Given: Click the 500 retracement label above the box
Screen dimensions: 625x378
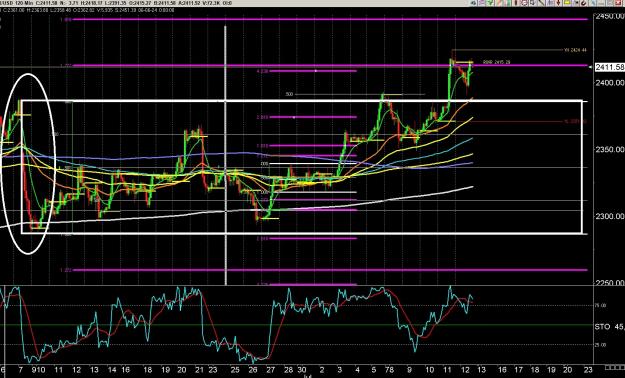Looking at the screenshot, I should tap(289, 94).
